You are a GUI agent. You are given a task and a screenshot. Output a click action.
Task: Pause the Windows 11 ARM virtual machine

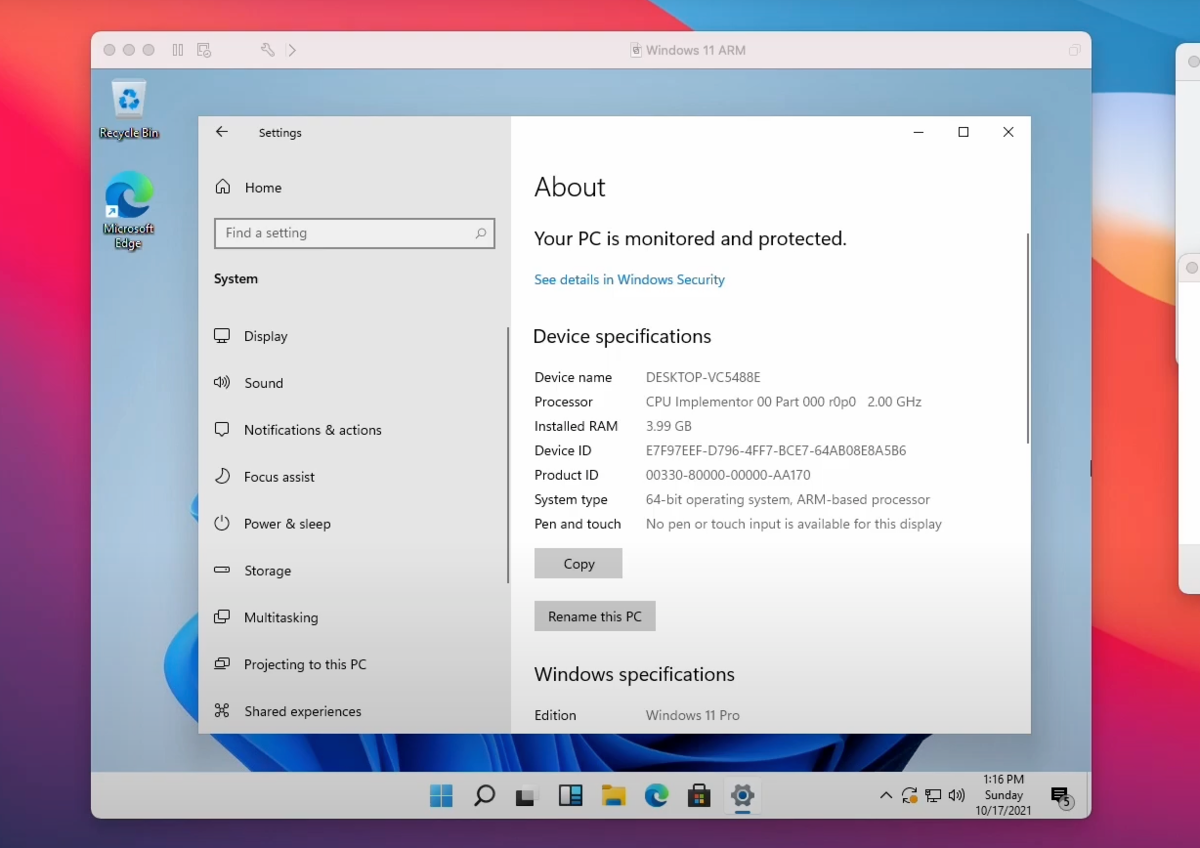pyautogui.click(x=178, y=50)
